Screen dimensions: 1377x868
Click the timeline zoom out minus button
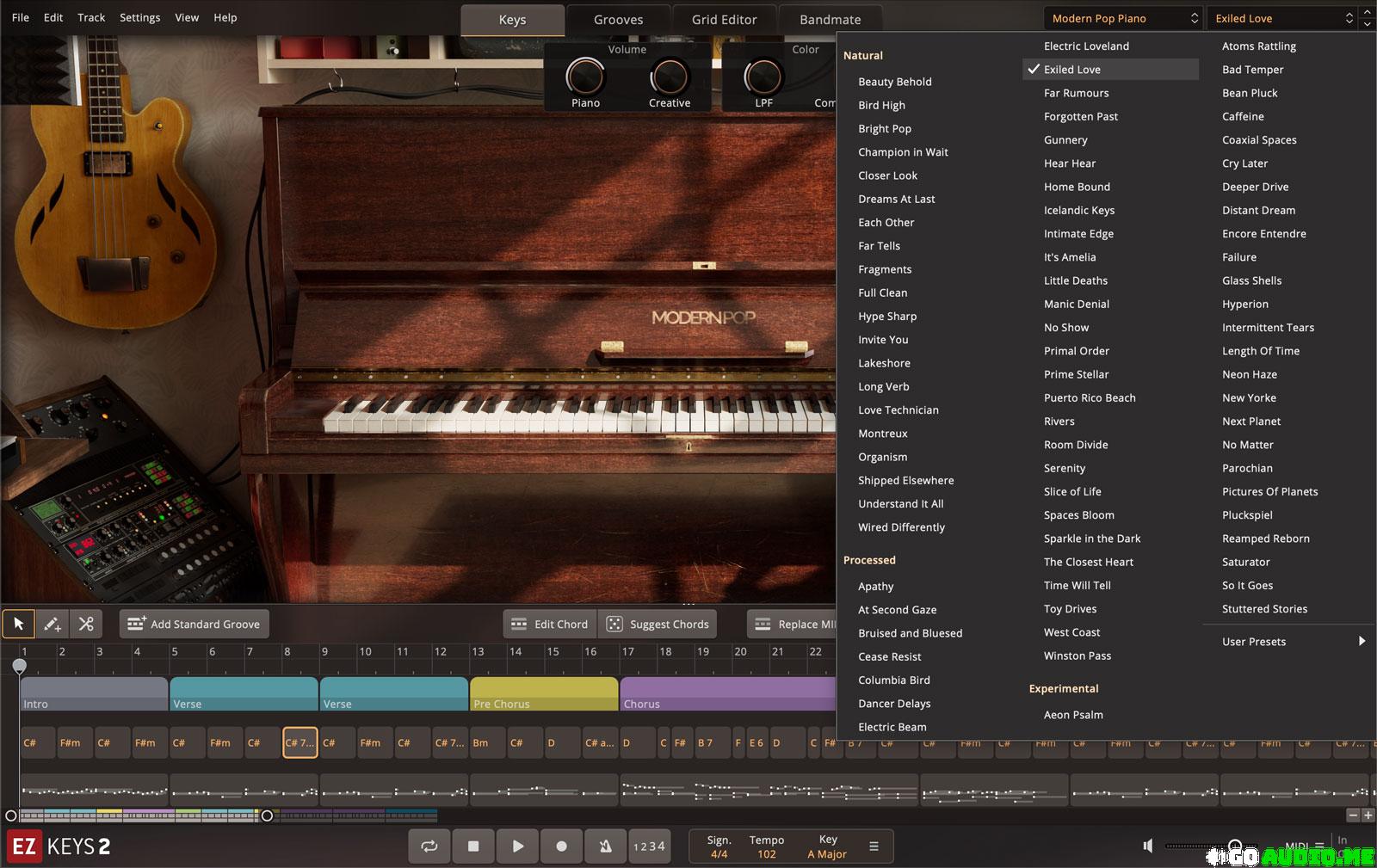click(x=1353, y=815)
